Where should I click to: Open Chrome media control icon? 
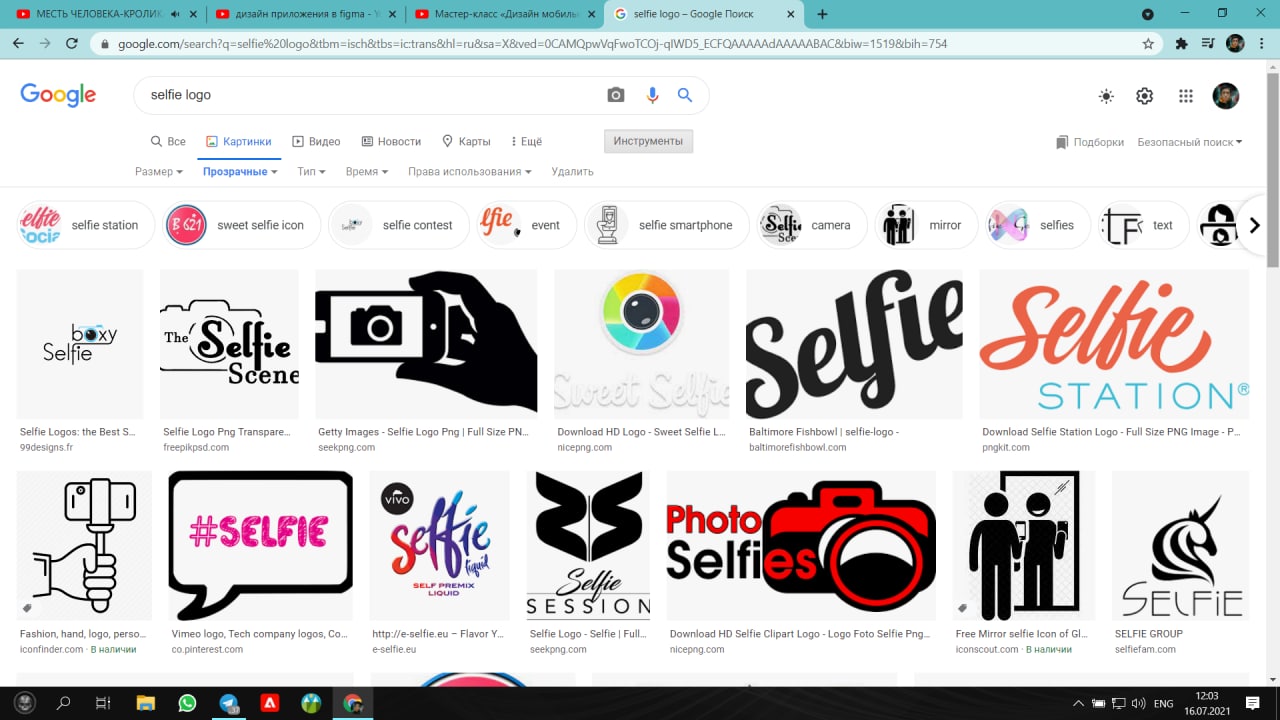1208,44
